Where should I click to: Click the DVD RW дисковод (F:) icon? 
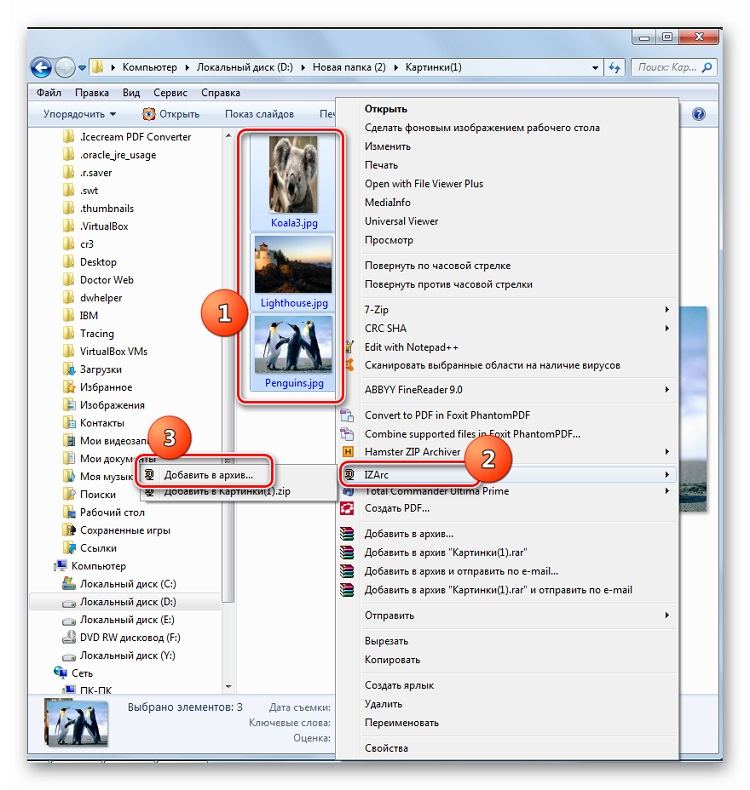tap(69, 637)
